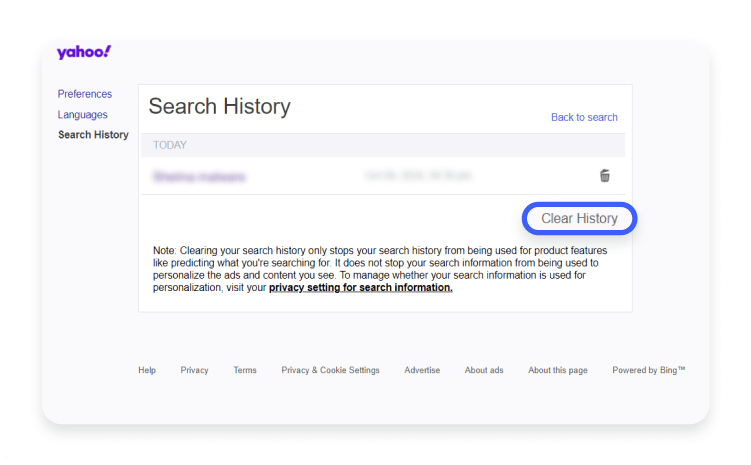Image resolution: width=751 pixels, height=465 pixels.
Task: Open the blurred search history entry
Action: click(199, 177)
